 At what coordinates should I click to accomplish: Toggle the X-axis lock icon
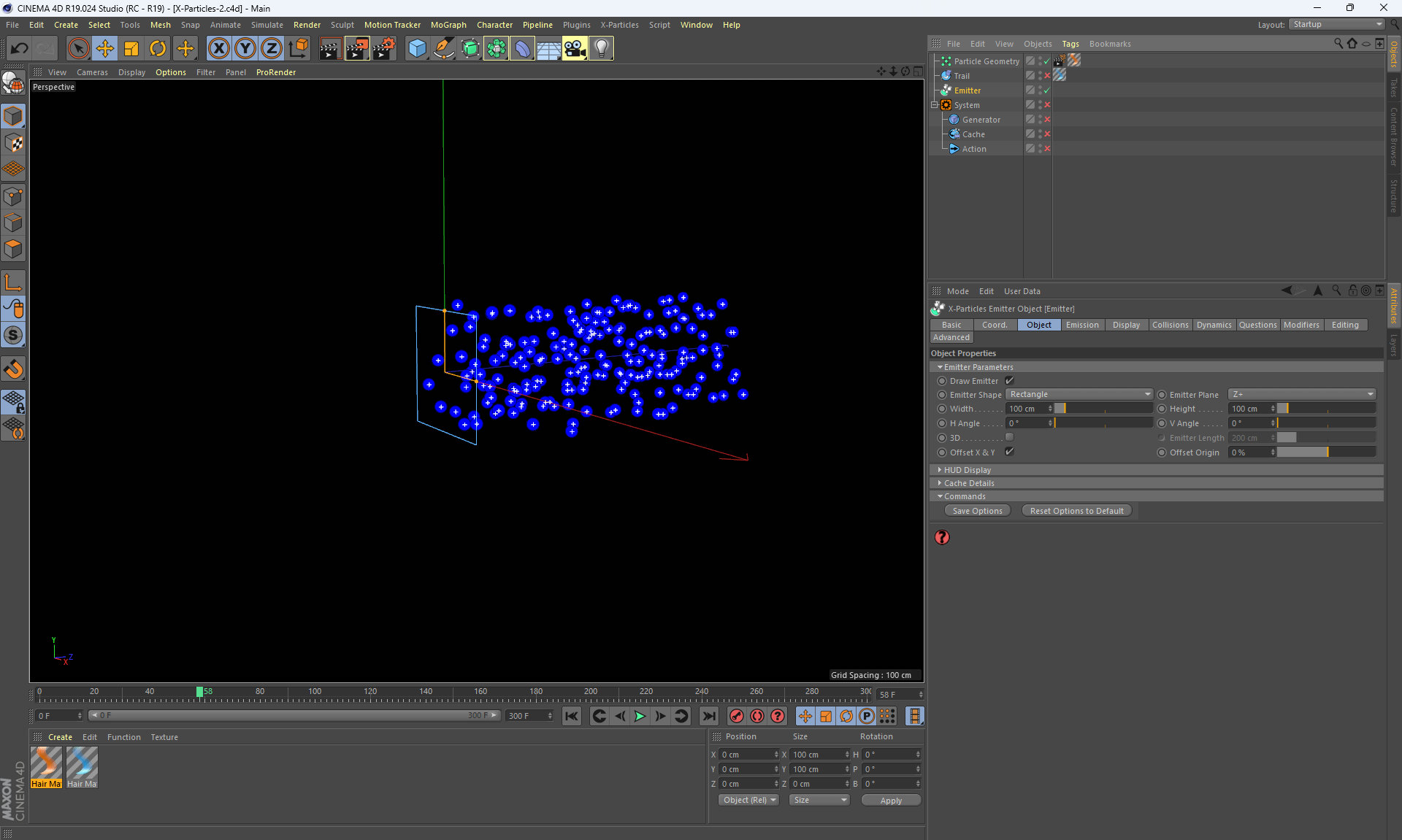tap(218, 49)
